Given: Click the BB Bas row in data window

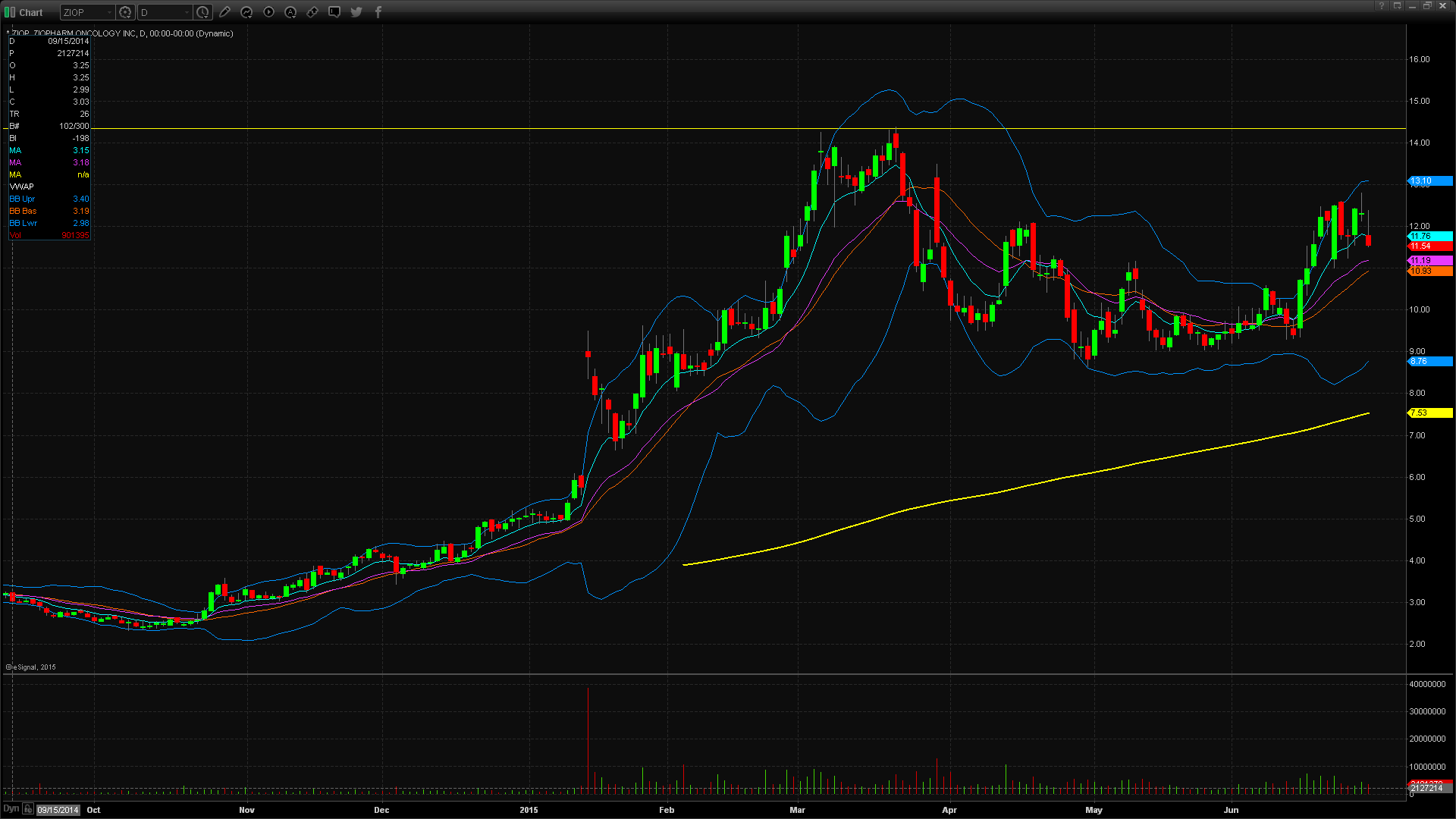Looking at the screenshot, I should coord(49,211).
